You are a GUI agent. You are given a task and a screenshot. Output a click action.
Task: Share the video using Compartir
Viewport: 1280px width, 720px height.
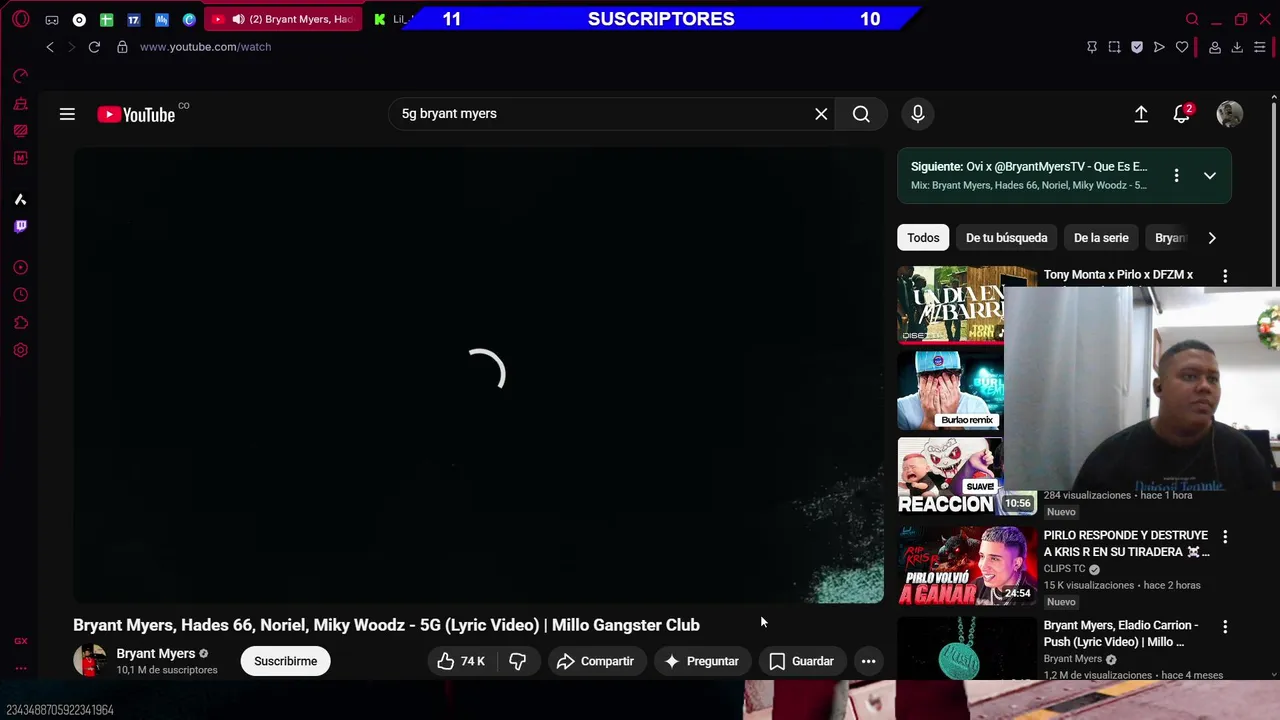[596, 661]
